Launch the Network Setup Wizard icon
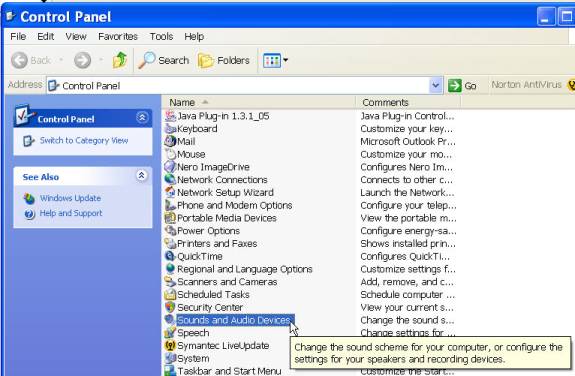Image resolution: width=575 pixels, height=376 pixels. (x=170, y=193)
